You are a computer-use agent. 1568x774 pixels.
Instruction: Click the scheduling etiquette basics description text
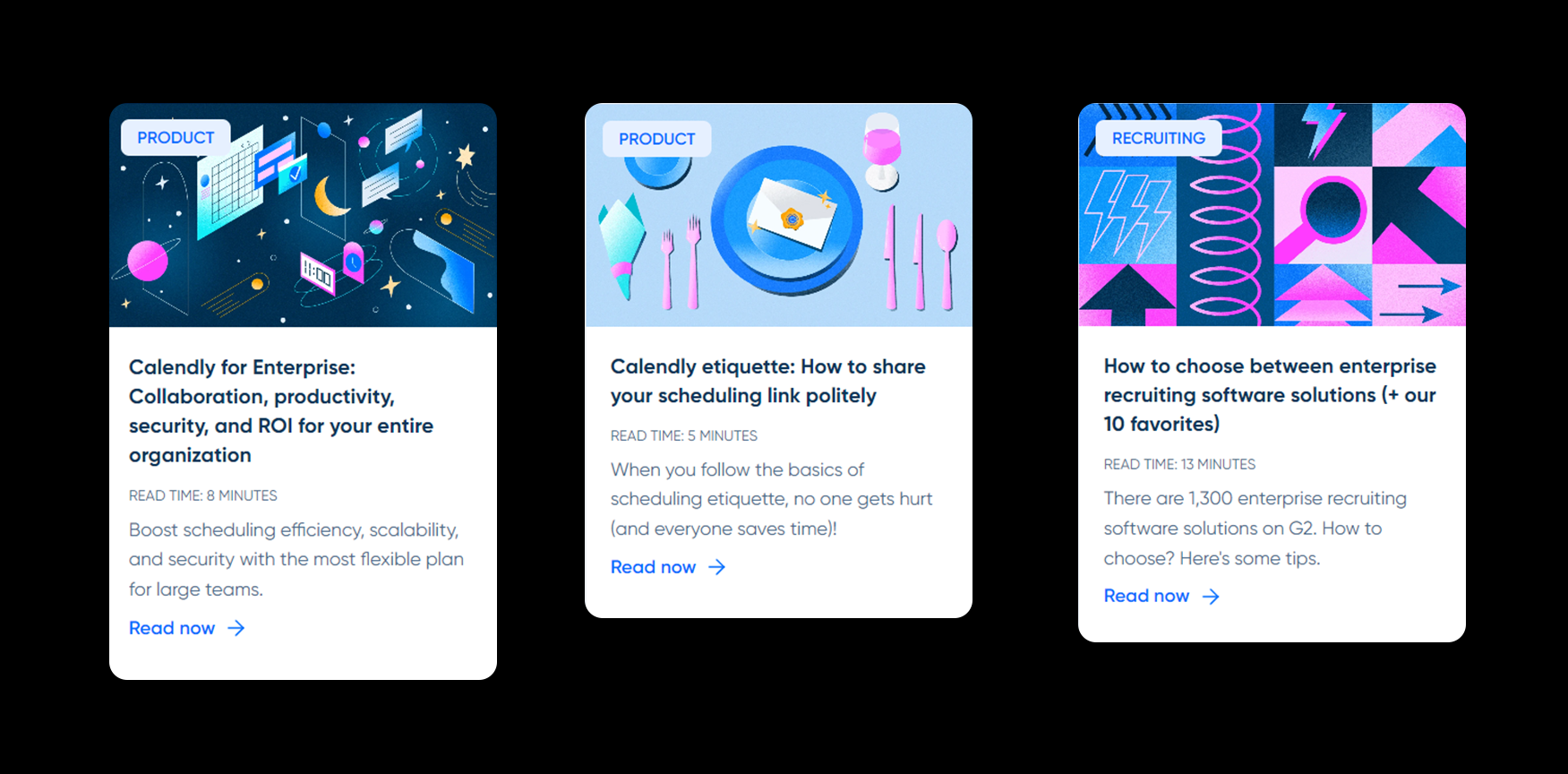click(x=771, y=499)
